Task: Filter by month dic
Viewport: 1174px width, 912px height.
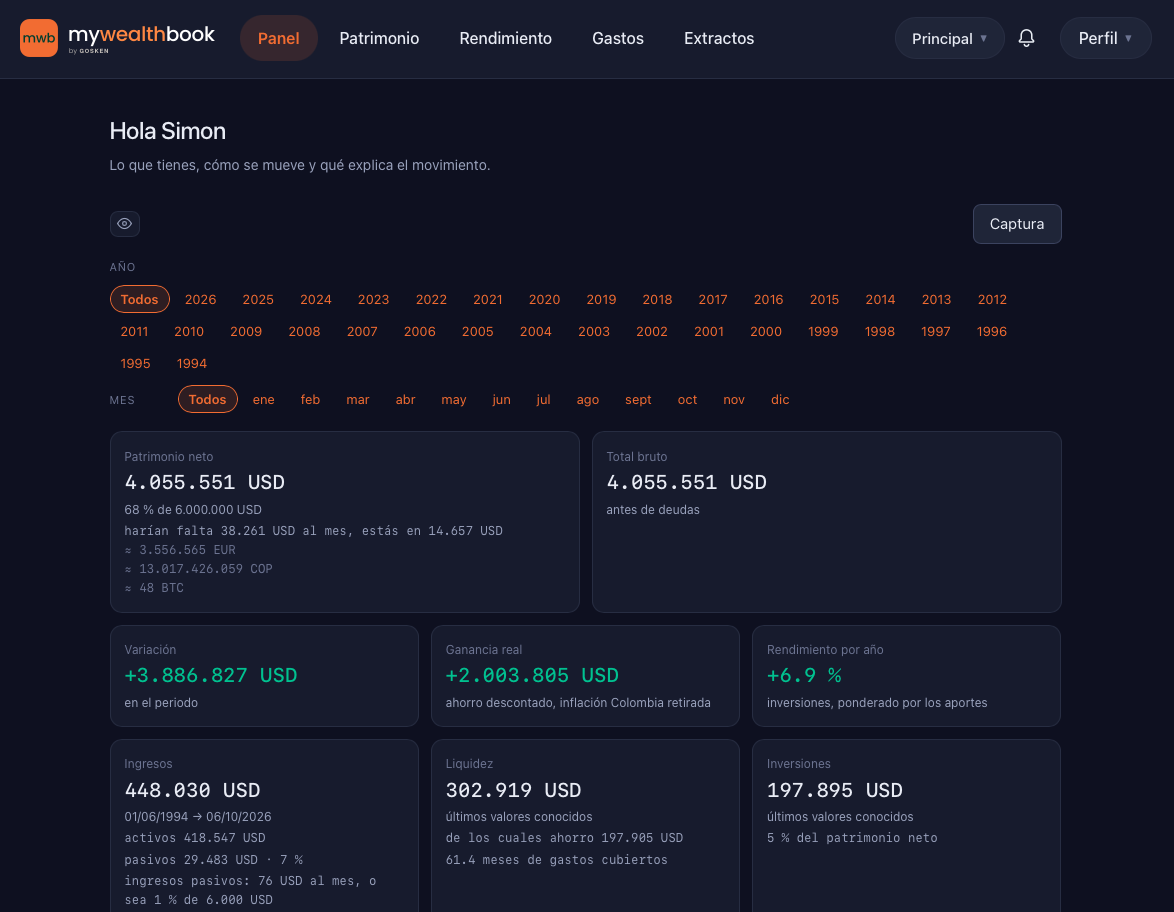Action: 780,400
